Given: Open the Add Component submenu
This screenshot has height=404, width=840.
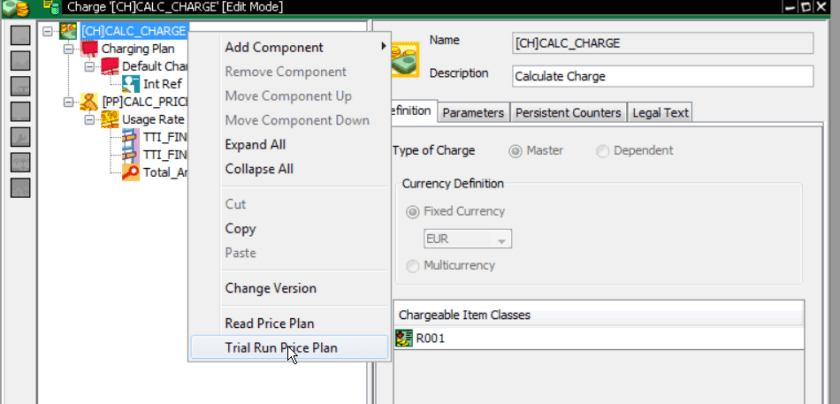Looking at the screenshot, I should click(x=289, y=48).
